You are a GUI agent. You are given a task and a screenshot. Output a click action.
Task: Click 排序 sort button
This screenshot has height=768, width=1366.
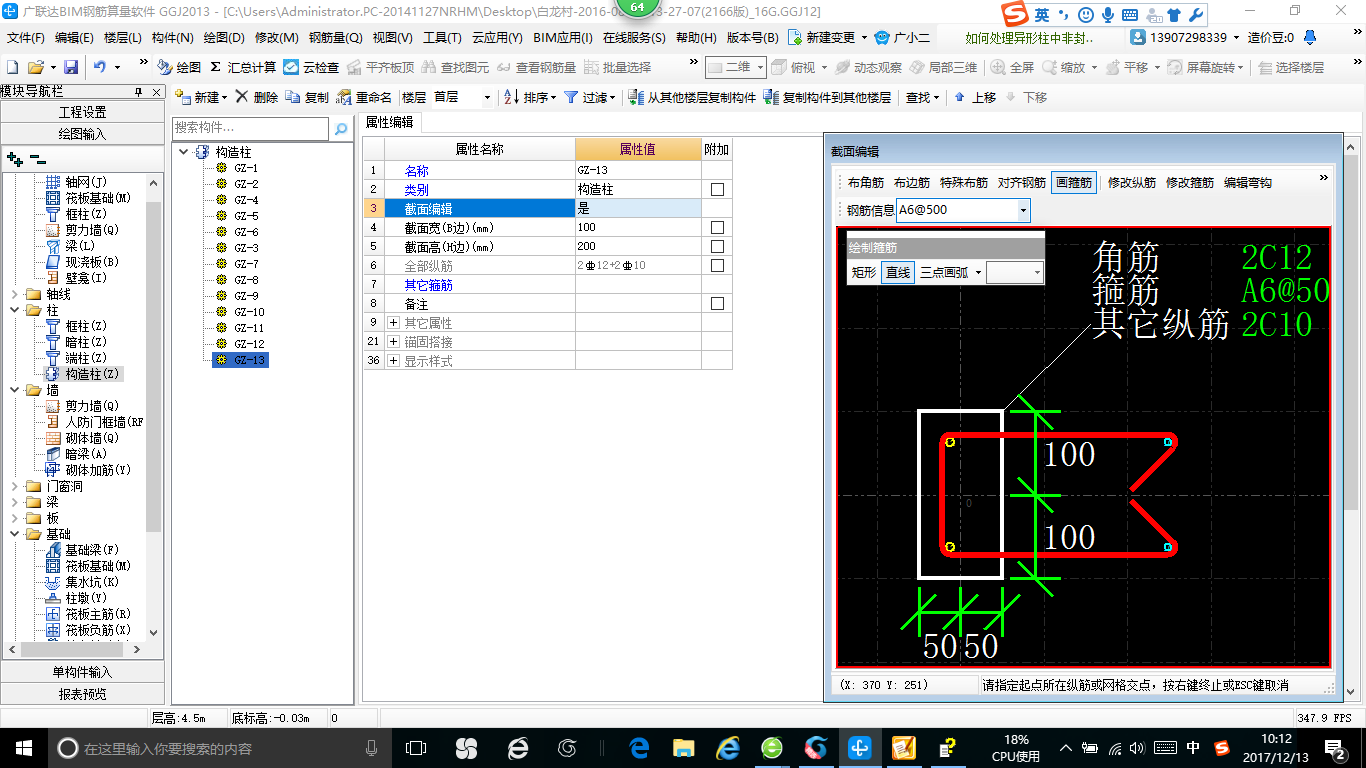click(x=529, y=97)
